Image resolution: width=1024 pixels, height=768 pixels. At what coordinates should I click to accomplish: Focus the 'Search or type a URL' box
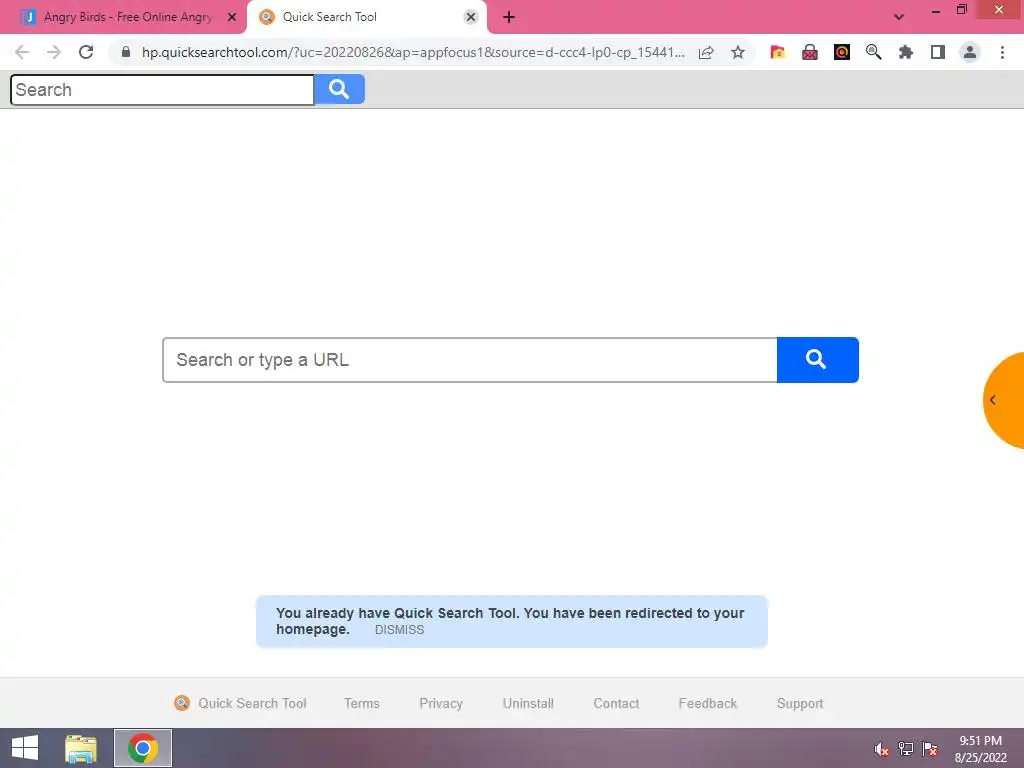[x=470, y=360]
